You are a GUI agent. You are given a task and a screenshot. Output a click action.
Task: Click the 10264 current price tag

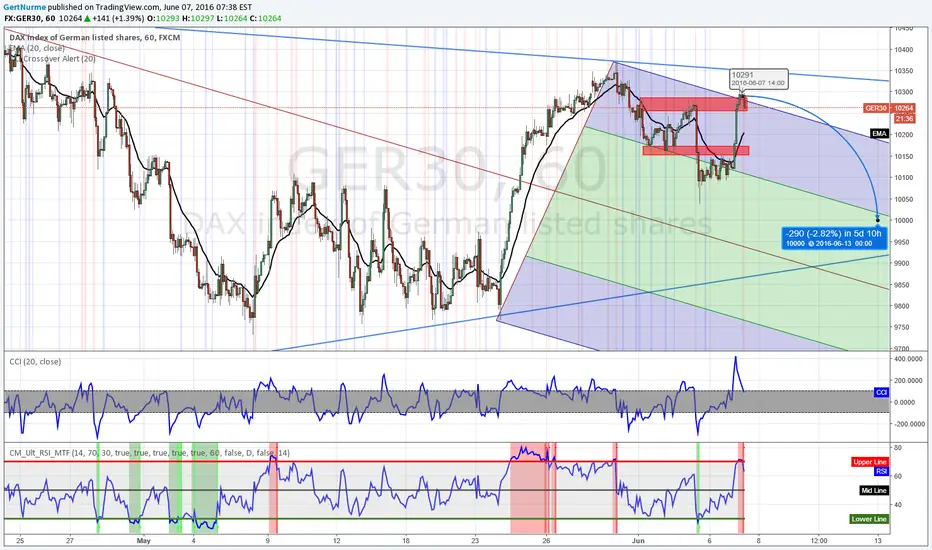point(903,108)
